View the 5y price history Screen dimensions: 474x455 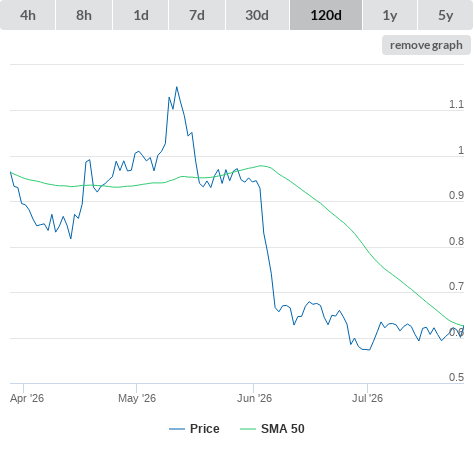tap(445, 15)
